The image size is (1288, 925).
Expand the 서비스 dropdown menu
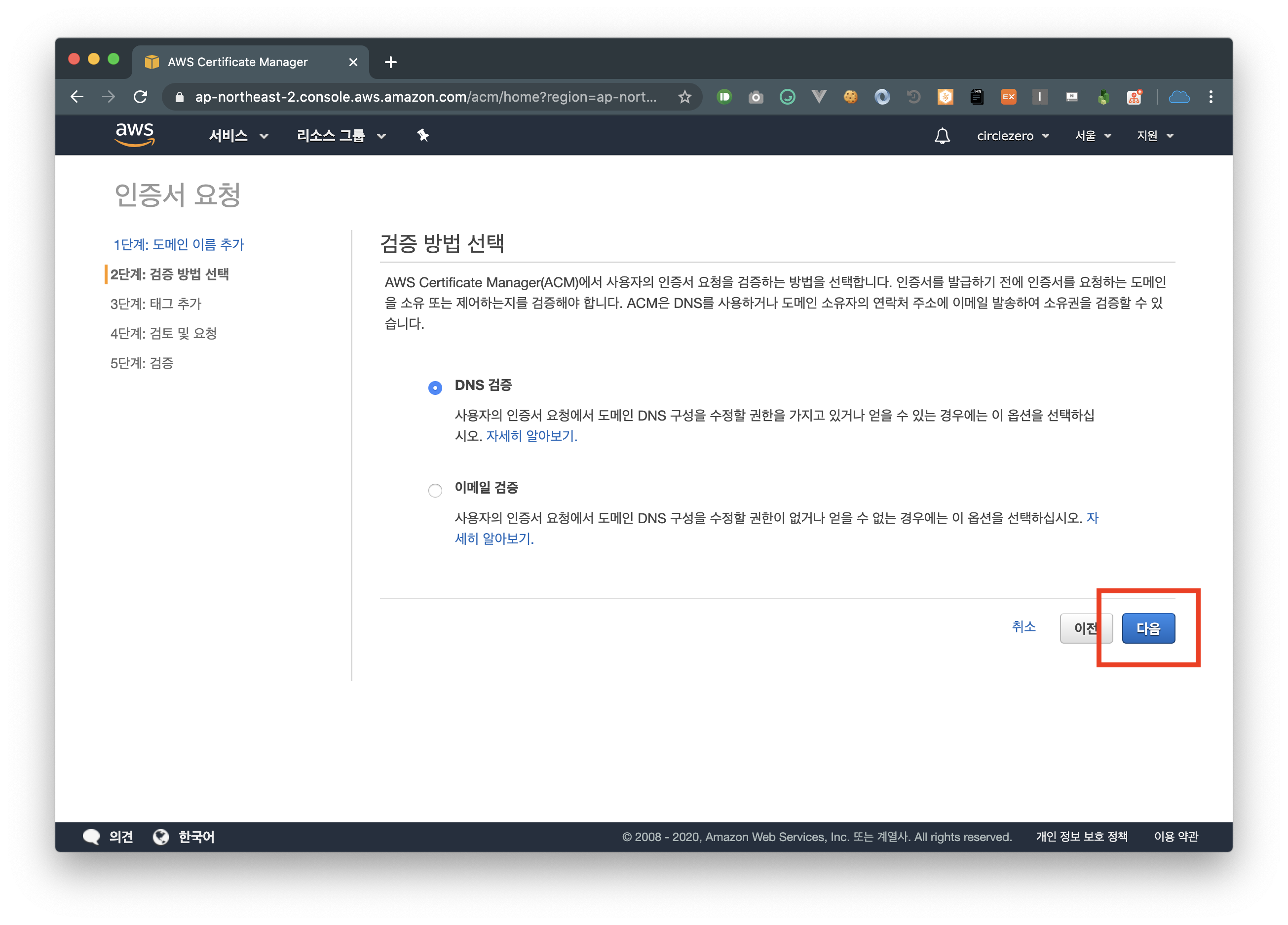238,136
